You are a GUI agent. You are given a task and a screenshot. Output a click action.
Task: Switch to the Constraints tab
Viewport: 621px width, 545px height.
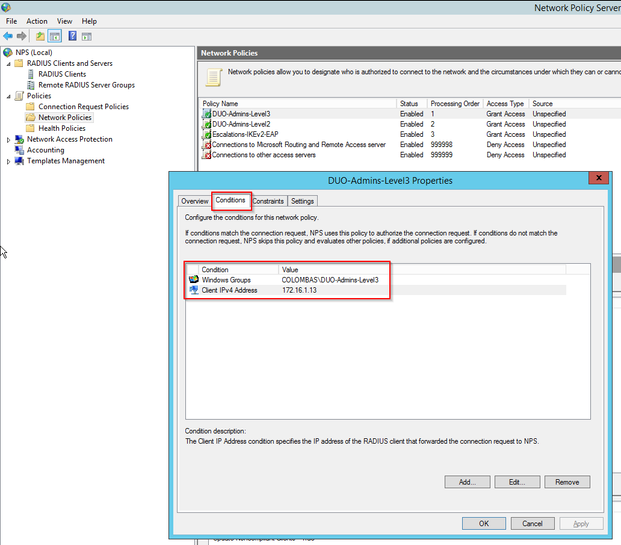point(268,201)
